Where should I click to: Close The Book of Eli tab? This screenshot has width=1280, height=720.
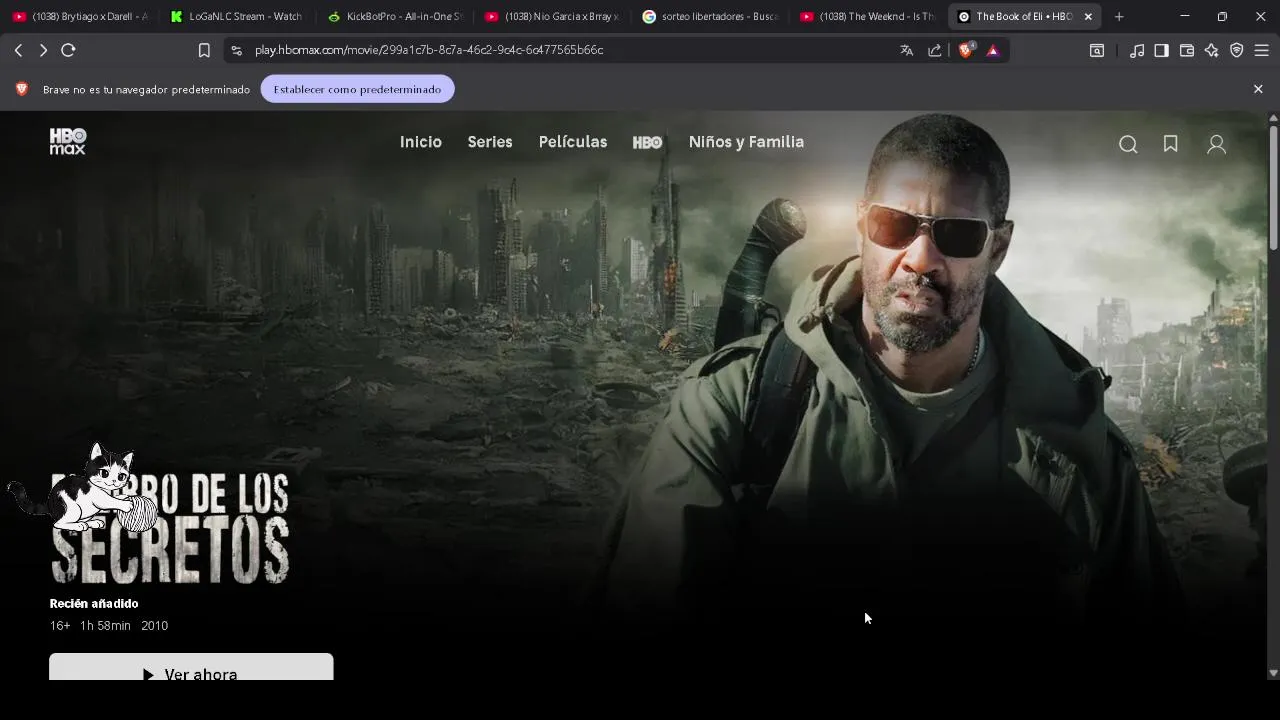1088,16
